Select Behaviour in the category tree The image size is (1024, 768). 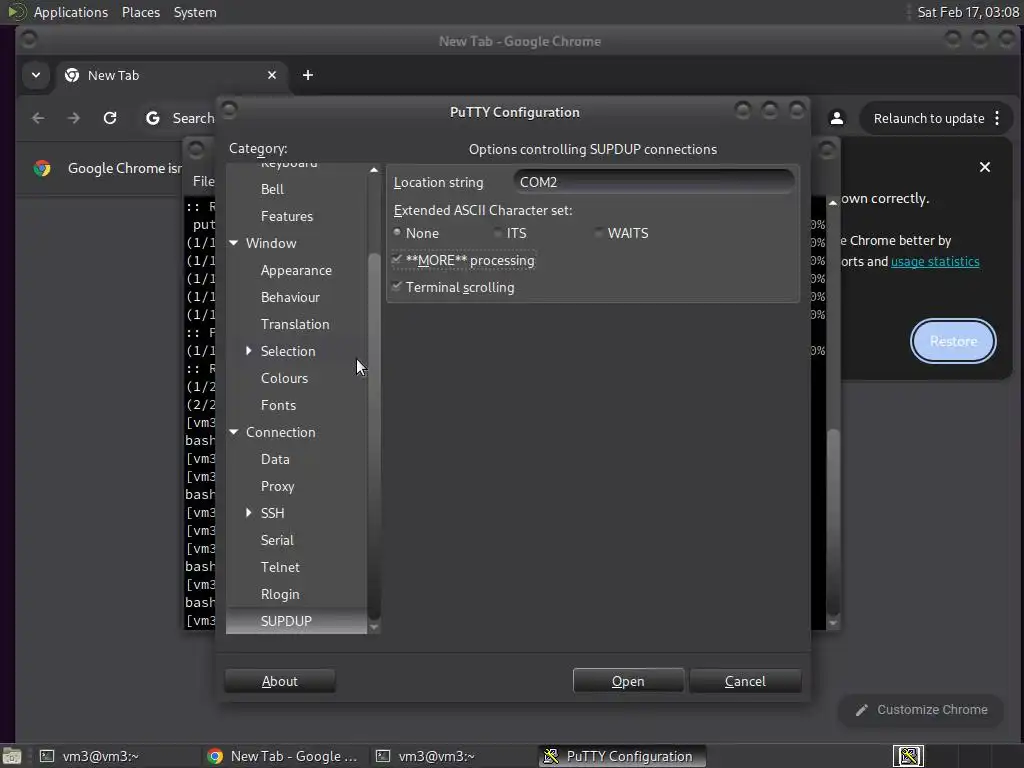(291, 297)
